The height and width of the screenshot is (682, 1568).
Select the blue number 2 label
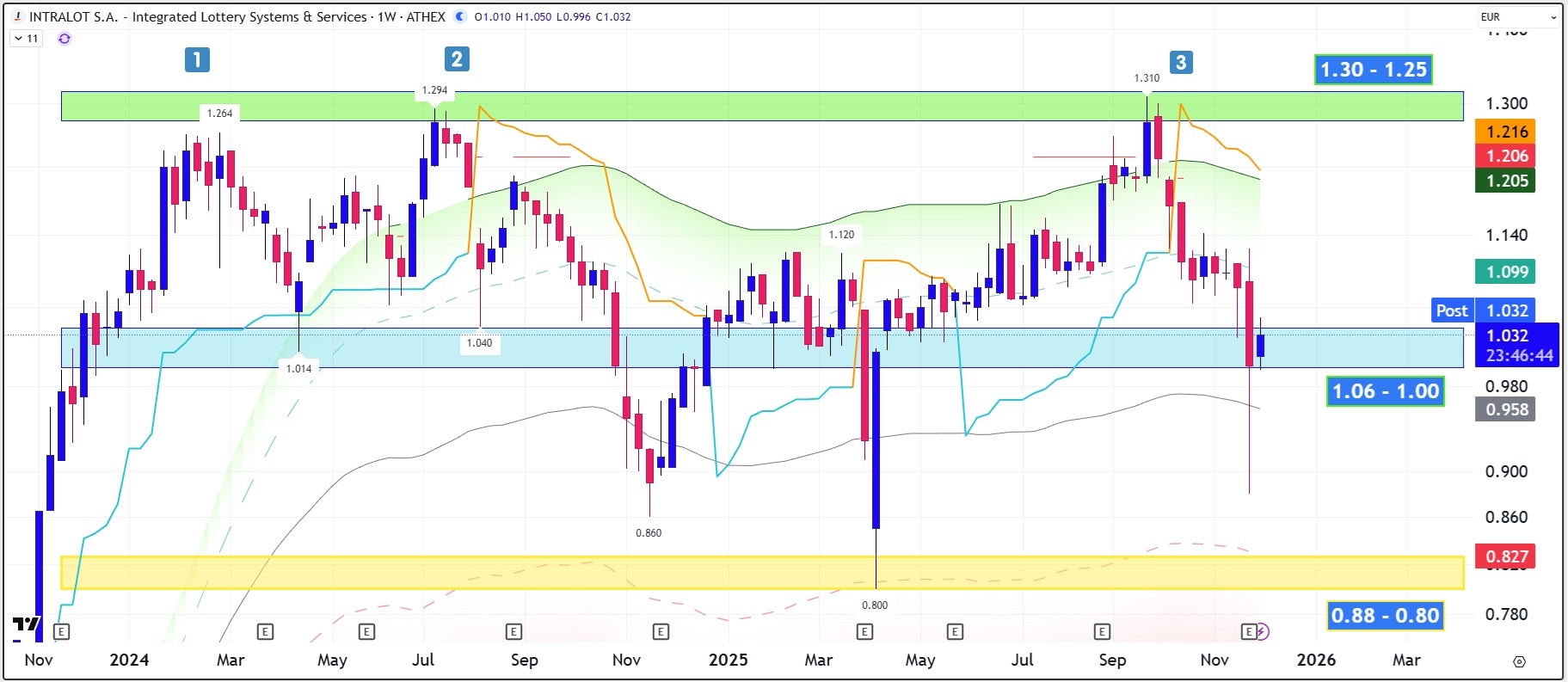457,58
